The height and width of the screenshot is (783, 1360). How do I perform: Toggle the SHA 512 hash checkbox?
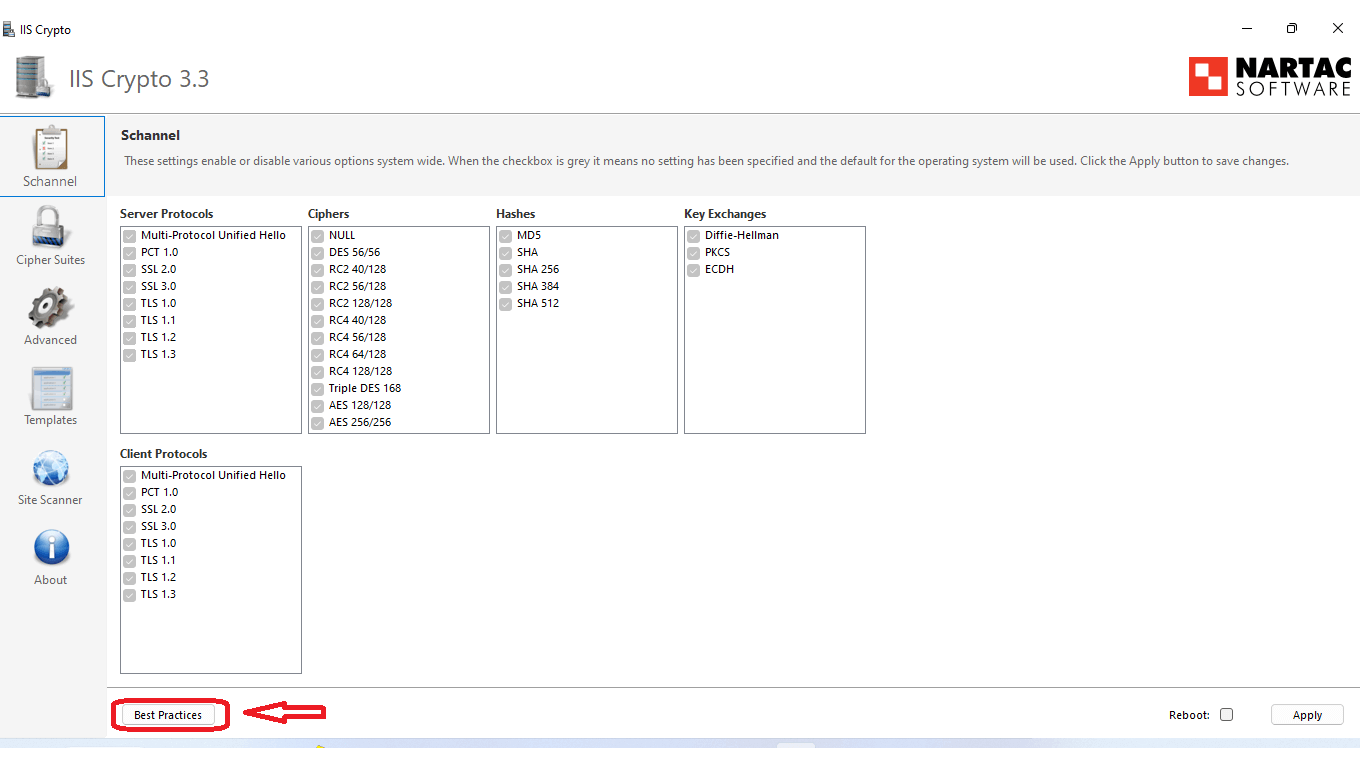[x=505, y=304]
